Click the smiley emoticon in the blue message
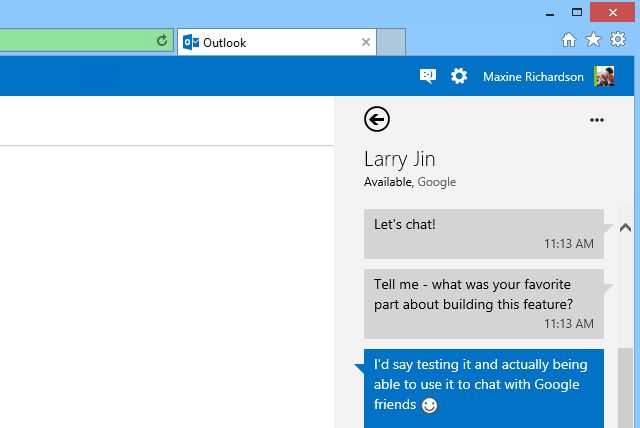The height and width of the screenshot is (428, 640). 430,405
